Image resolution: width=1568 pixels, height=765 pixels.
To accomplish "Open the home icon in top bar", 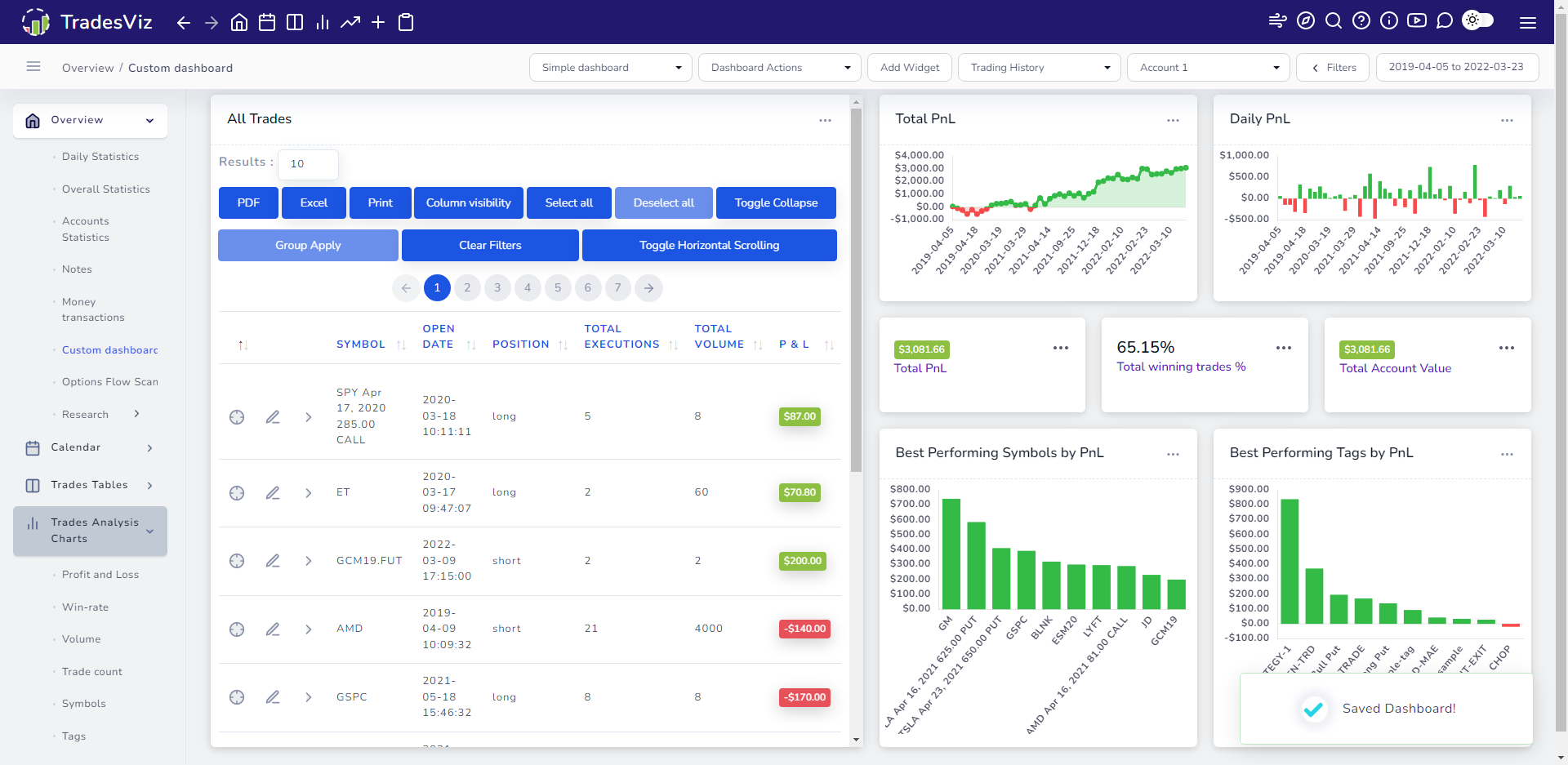I will coord(239,22).
